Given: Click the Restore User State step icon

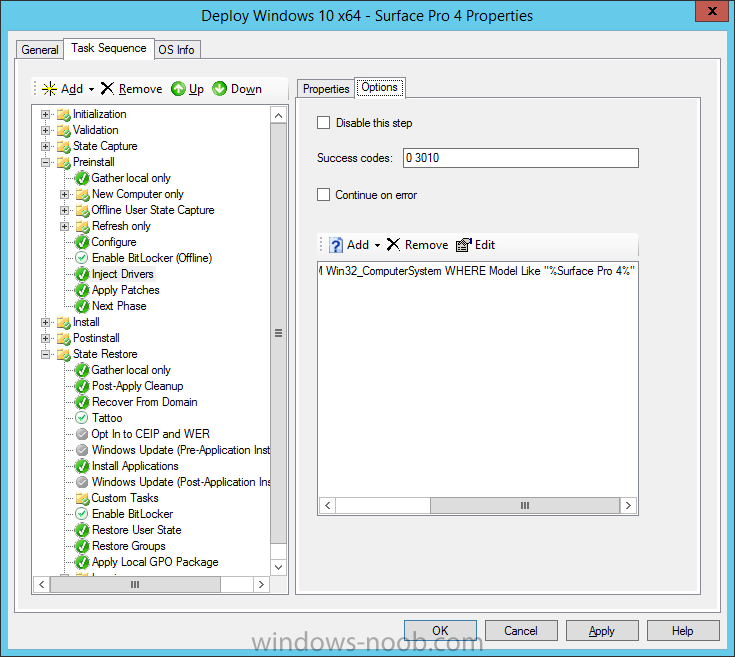Looking at the screenshot, I should coord(82,530).
